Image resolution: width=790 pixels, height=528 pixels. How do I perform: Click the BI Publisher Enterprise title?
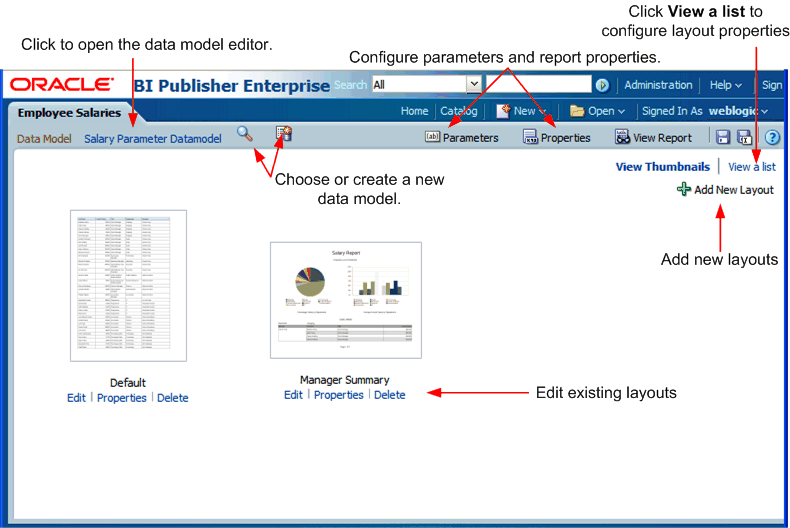coord(232,86)
